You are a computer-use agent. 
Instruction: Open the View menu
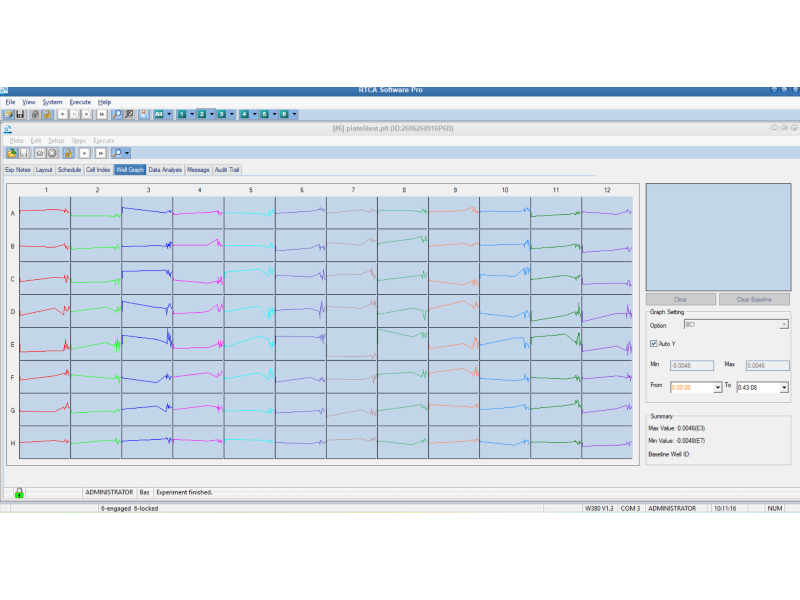click(29, 102)
